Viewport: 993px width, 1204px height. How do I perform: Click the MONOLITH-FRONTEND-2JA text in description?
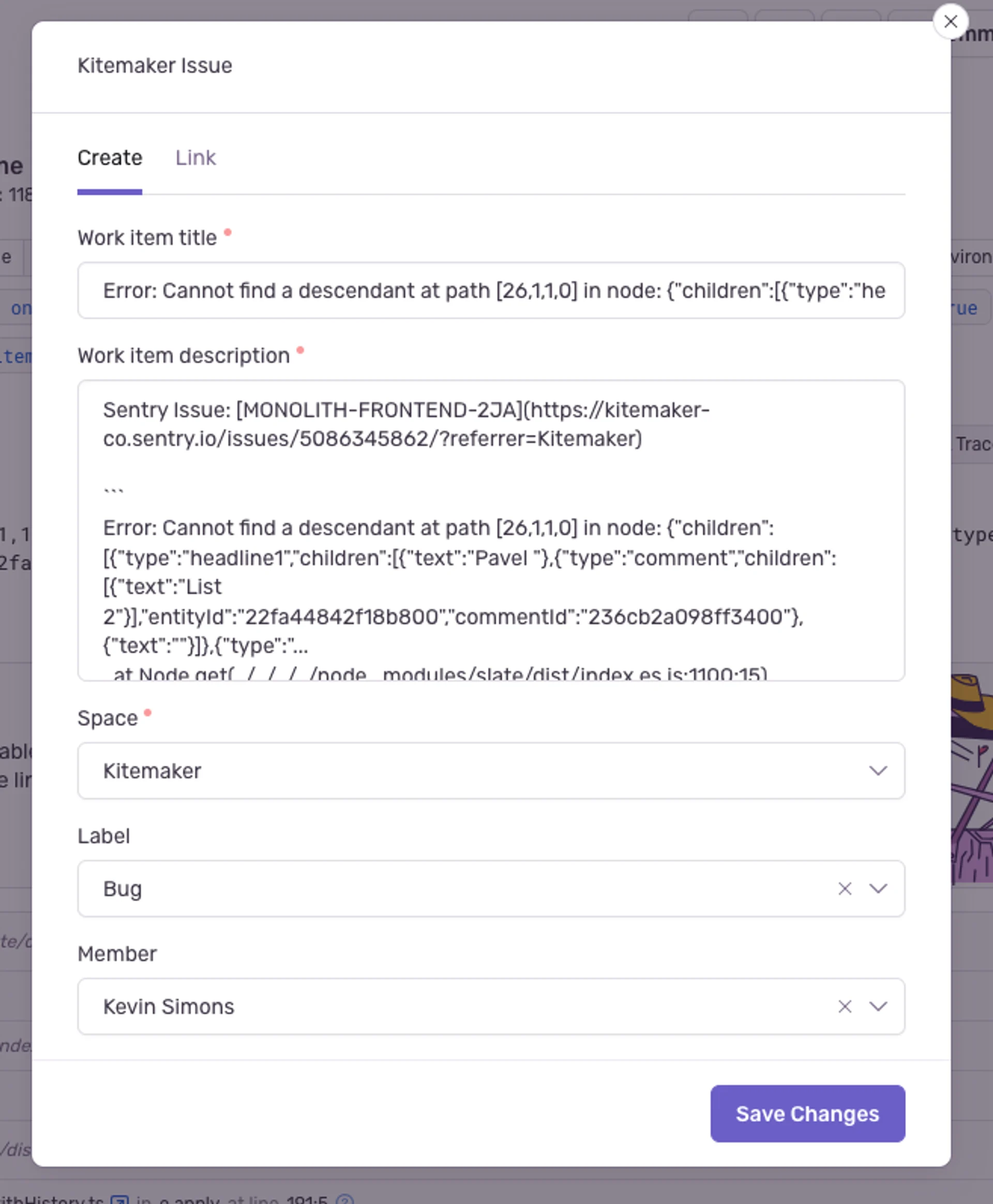[x=378, y=410]
